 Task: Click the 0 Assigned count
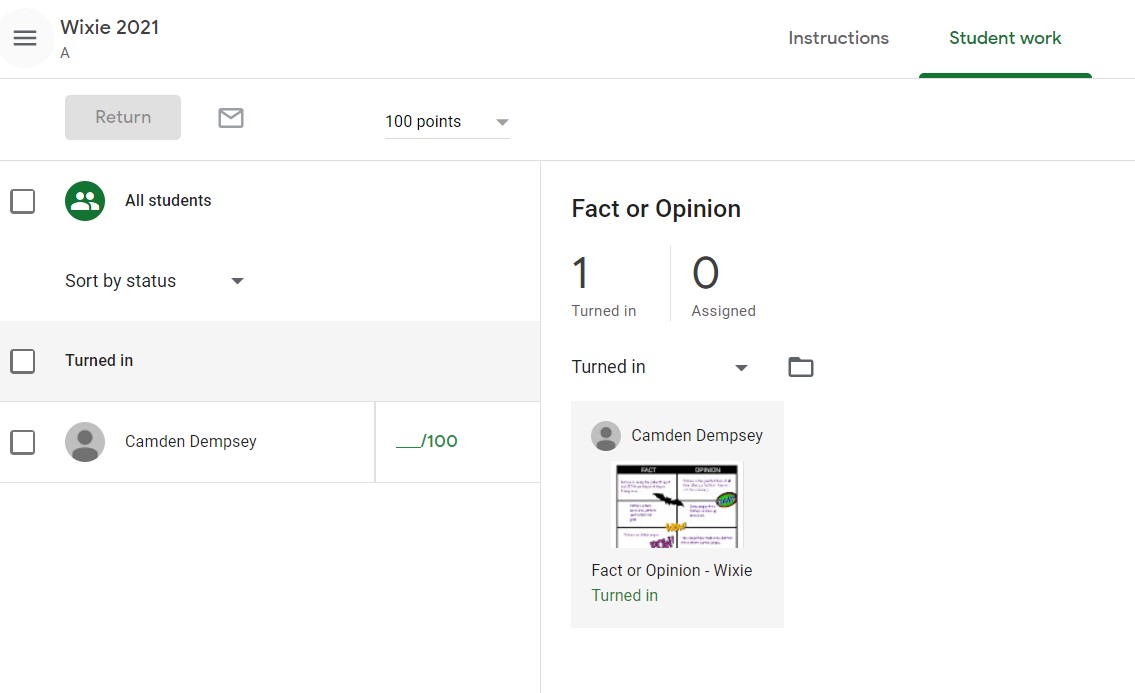click(x=723, y=285)
